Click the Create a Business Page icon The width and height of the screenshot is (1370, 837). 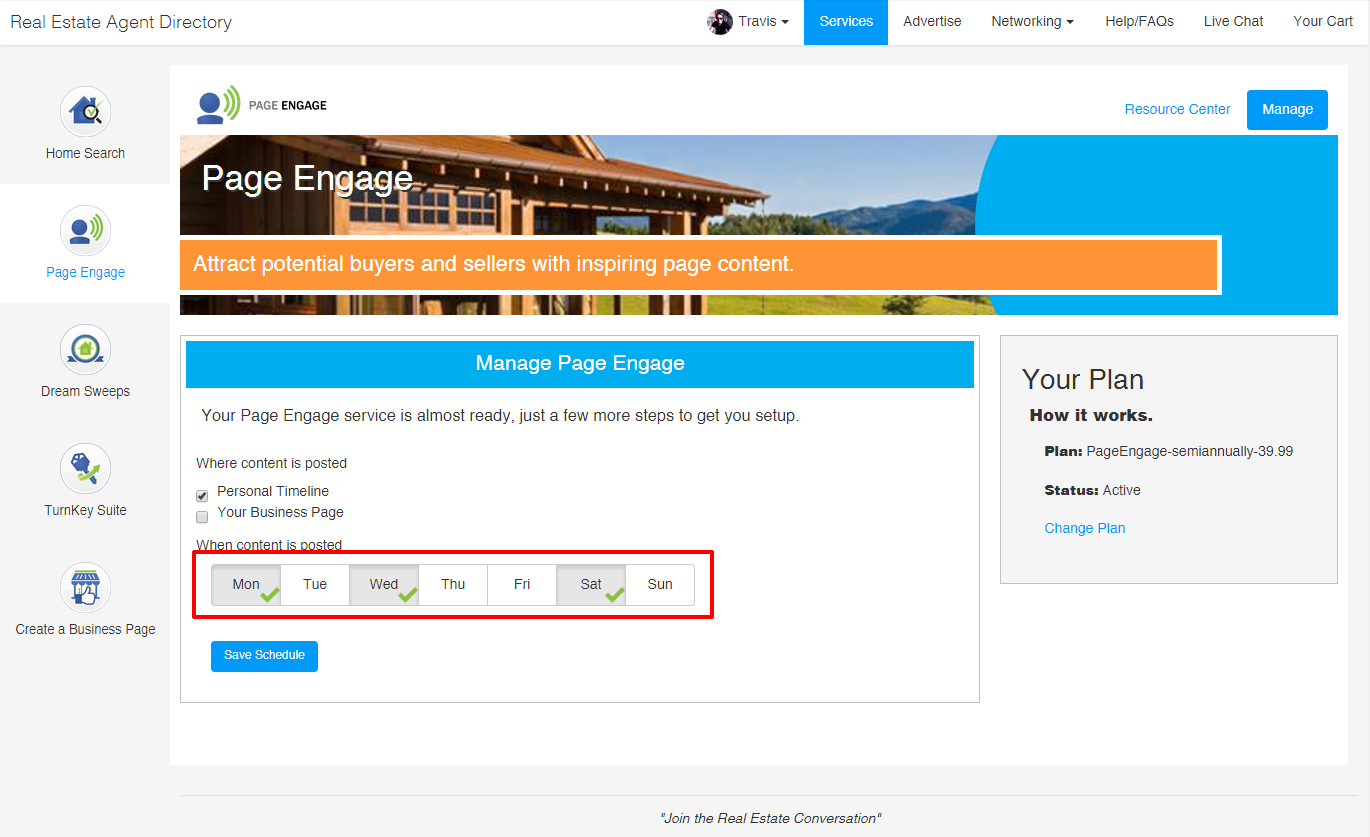[x=85, y=587]
